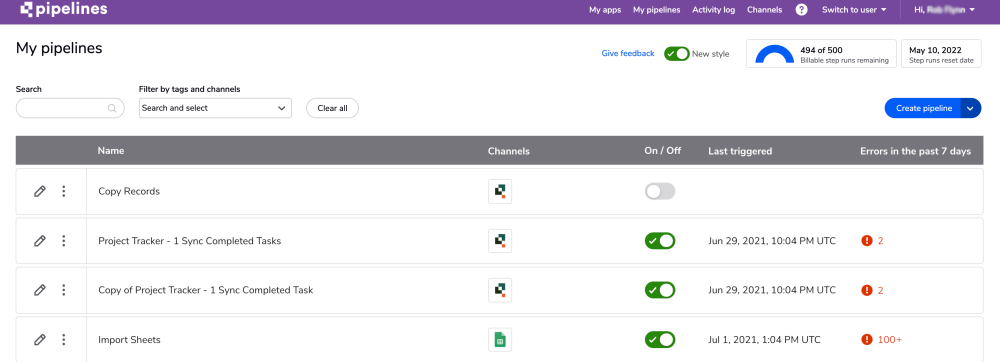Click the search magnifier icon in the Search box
1000x362 pixels.
pyautogui.click(x=112, y=108)
